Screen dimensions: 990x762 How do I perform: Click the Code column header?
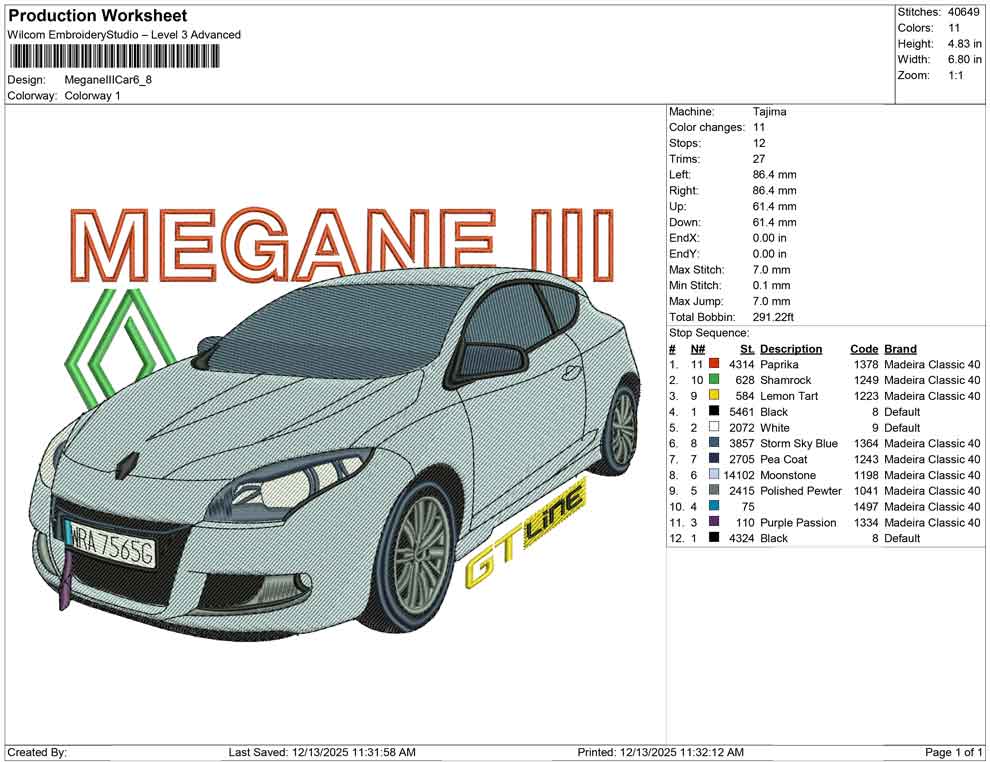pos(864,348)
